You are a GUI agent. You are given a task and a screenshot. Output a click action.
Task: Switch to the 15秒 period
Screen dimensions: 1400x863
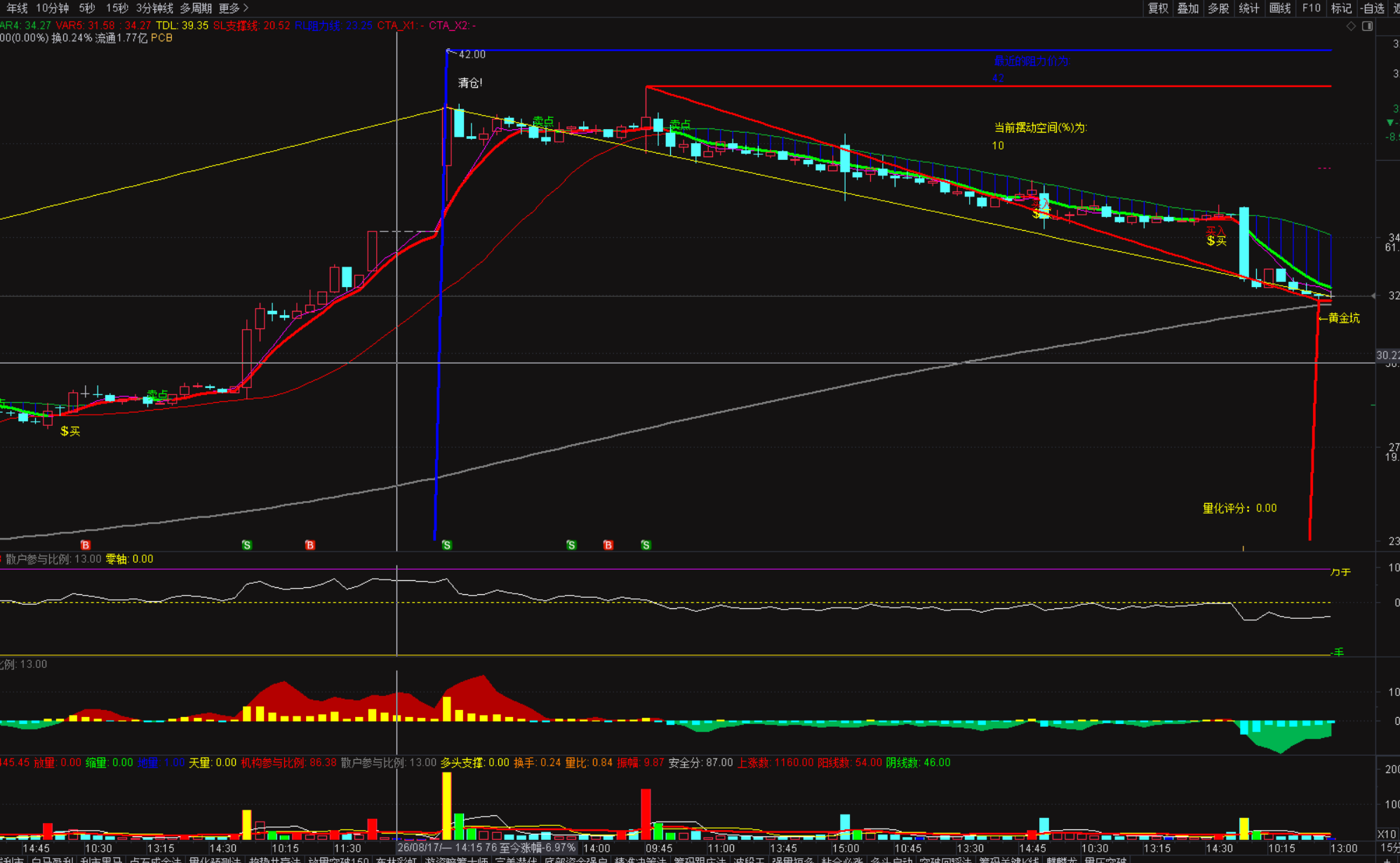(117, 8)
